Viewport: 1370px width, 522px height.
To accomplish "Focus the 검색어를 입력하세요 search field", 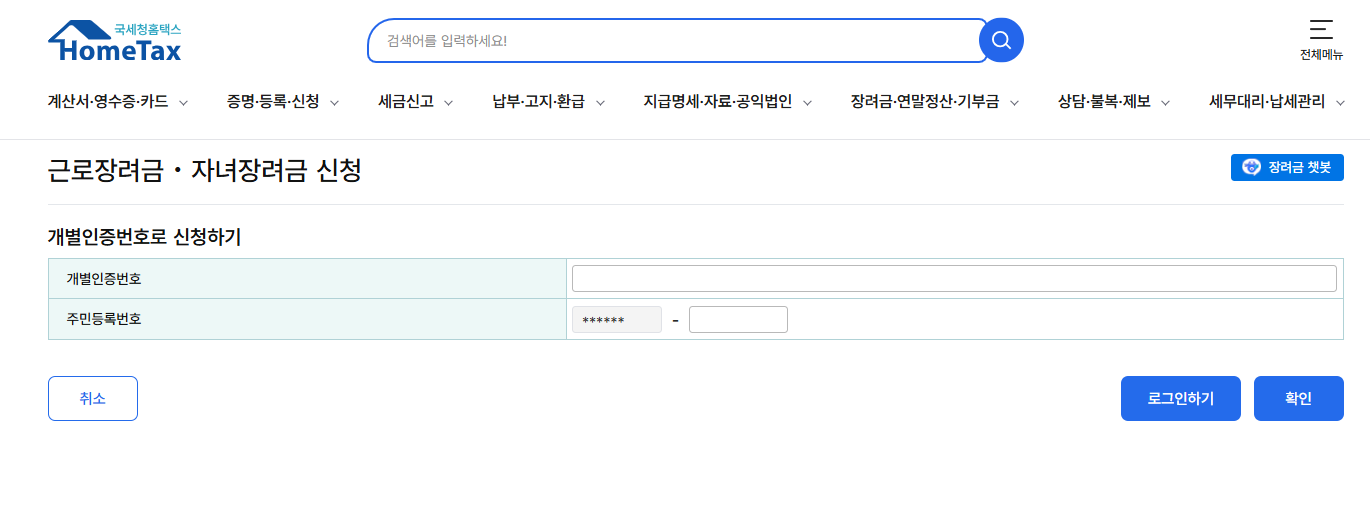I will 678,41.
